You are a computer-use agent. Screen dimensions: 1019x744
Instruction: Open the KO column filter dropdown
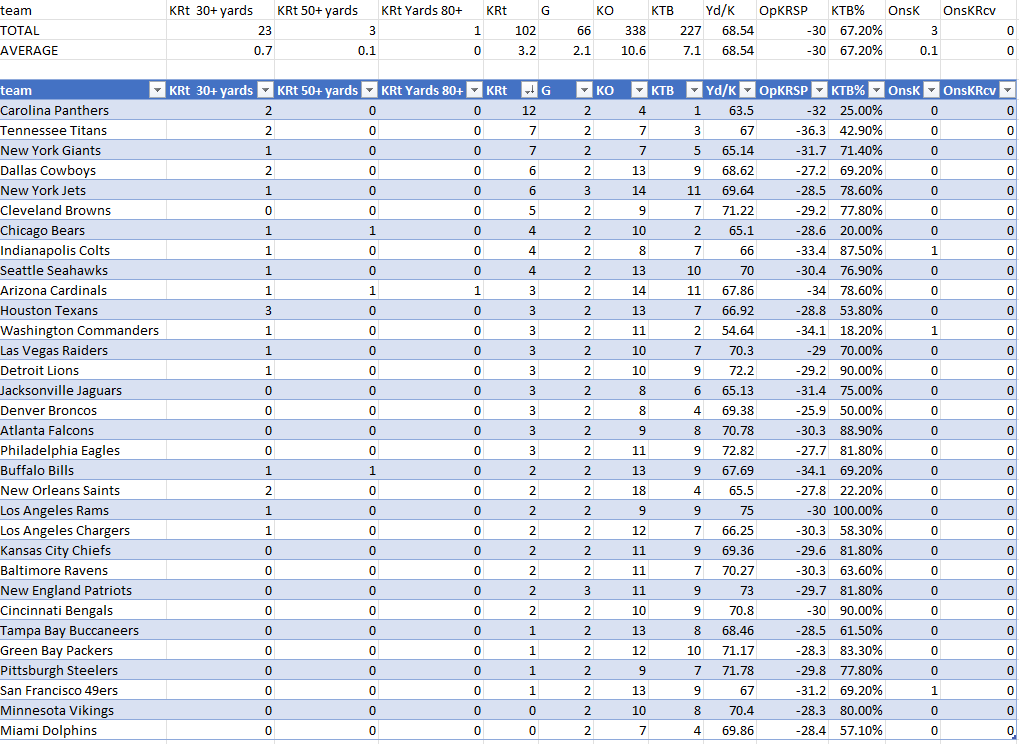pos(639,90)
